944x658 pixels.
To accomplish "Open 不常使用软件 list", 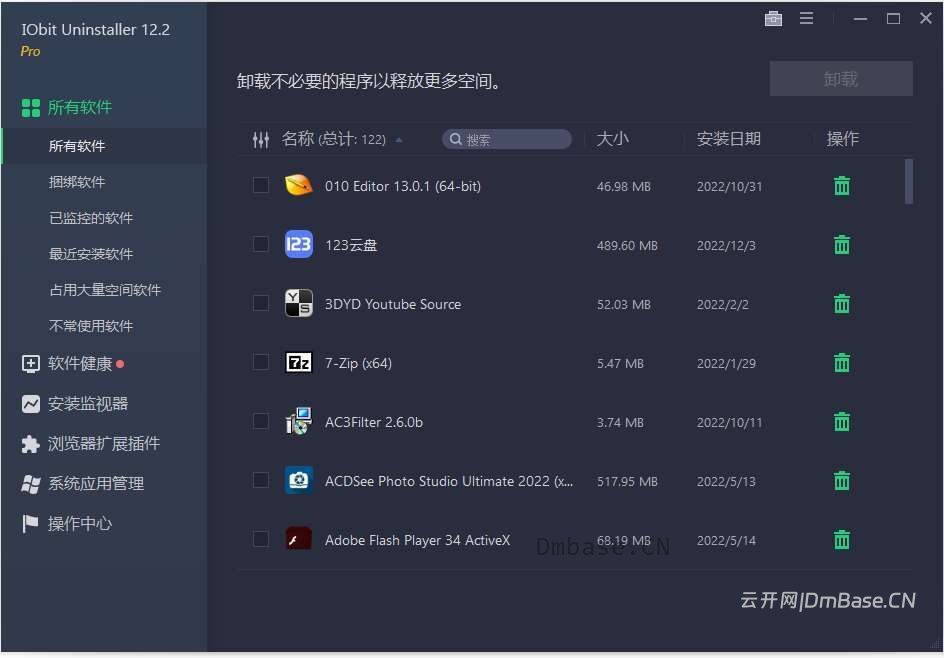I will pos(90,326).
